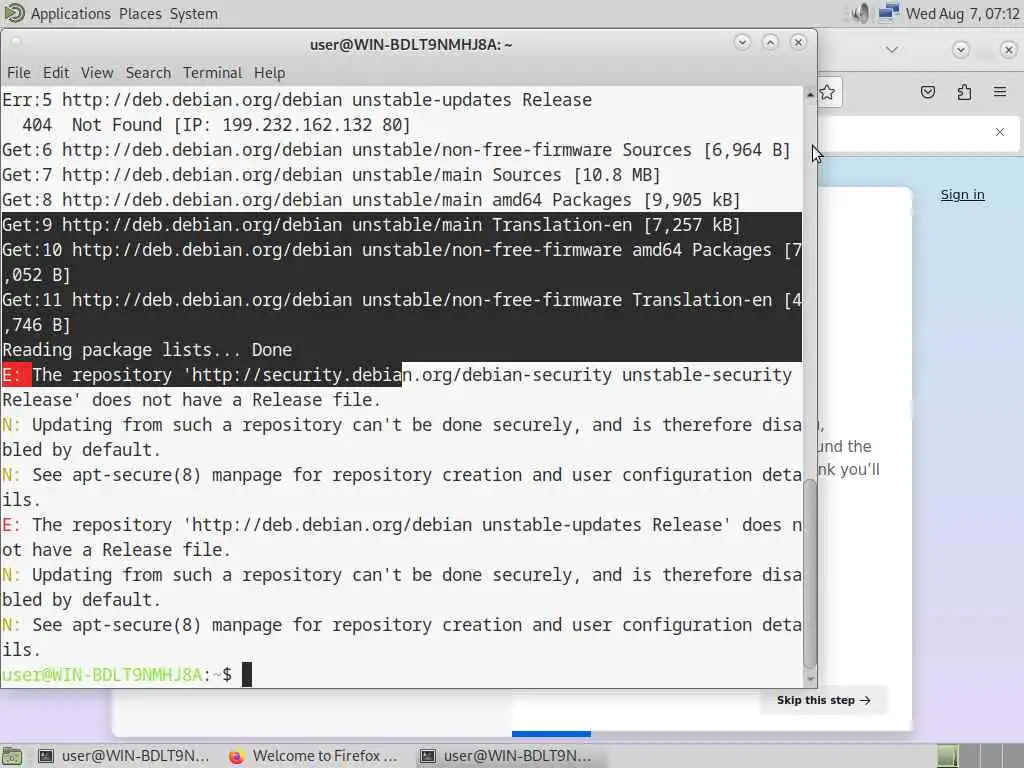Image resolution: width=1024 pixels, height=768 pixels.
Task: Open the Search menu in terminal
Action: coord(148,72)
